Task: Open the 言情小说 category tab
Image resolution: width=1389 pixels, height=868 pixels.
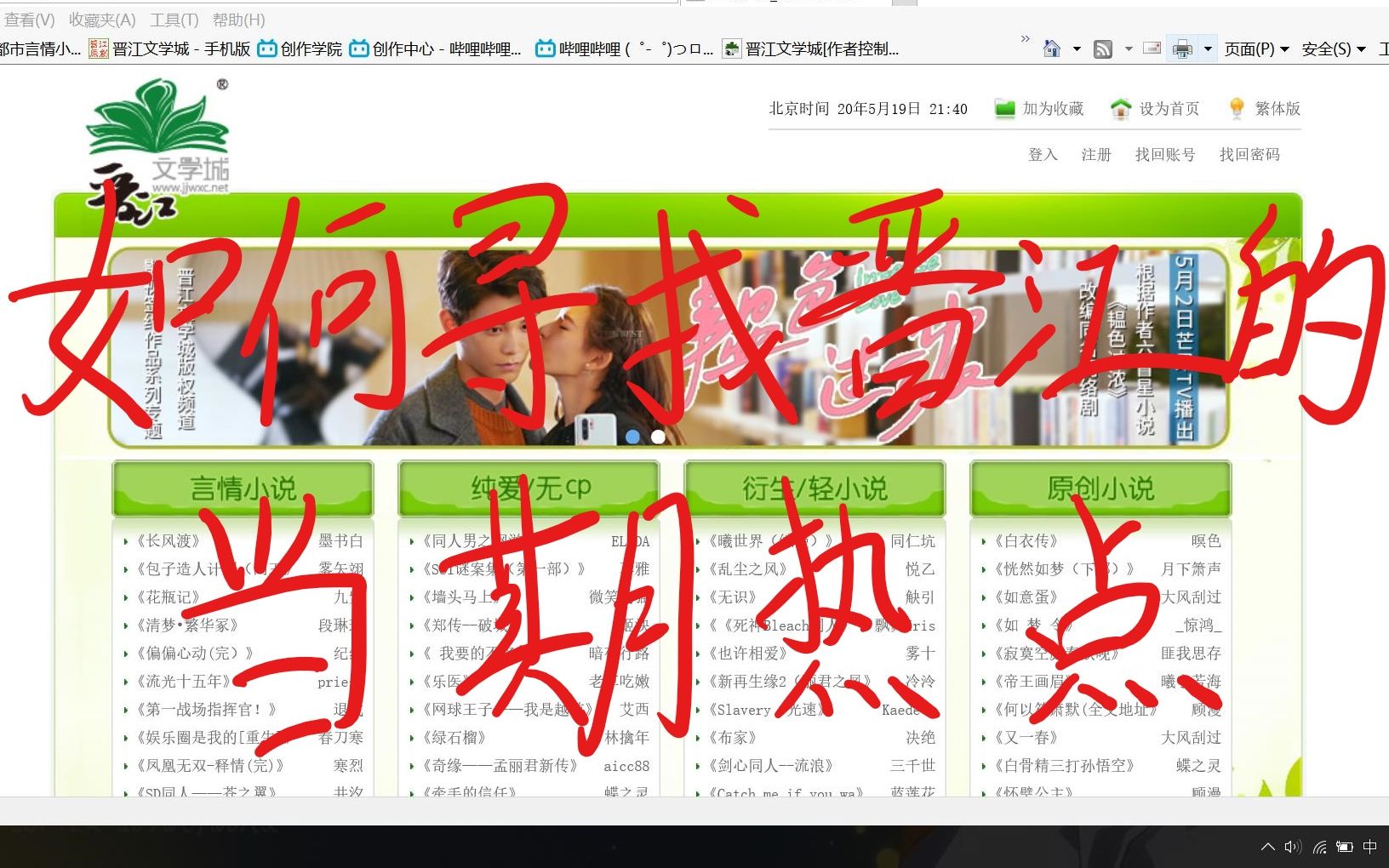Action: click(243, 488)
